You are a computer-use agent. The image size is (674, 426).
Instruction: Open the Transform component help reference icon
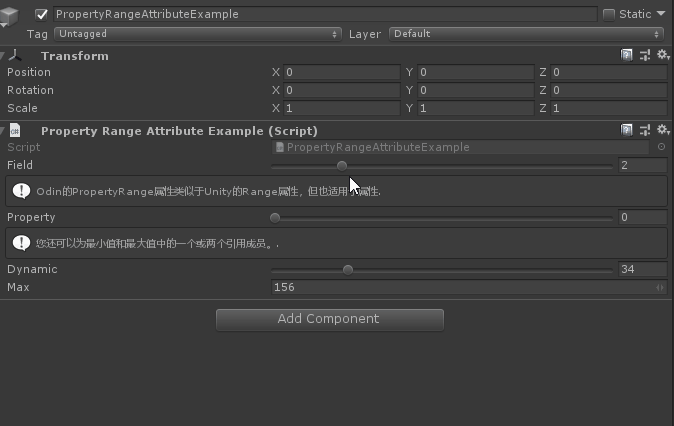(x=627, y=56)
